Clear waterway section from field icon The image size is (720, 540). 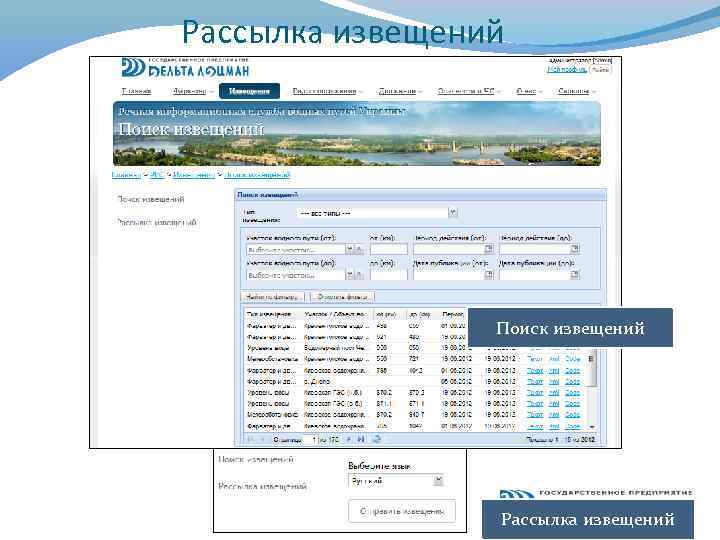(x=360, y=250)
